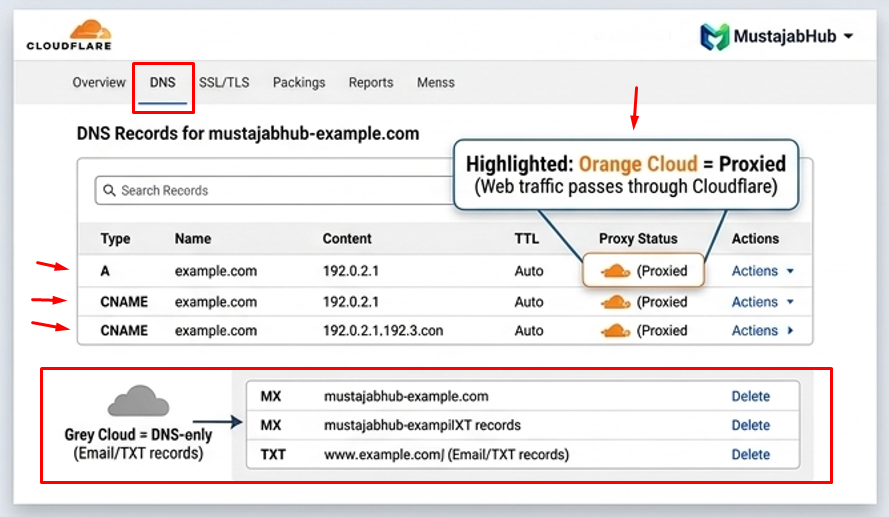Click mustajabhub-exampilXT records text
The width and height of the screenshot is (889, 517).
pyautogui.click(x=422, y=425)
